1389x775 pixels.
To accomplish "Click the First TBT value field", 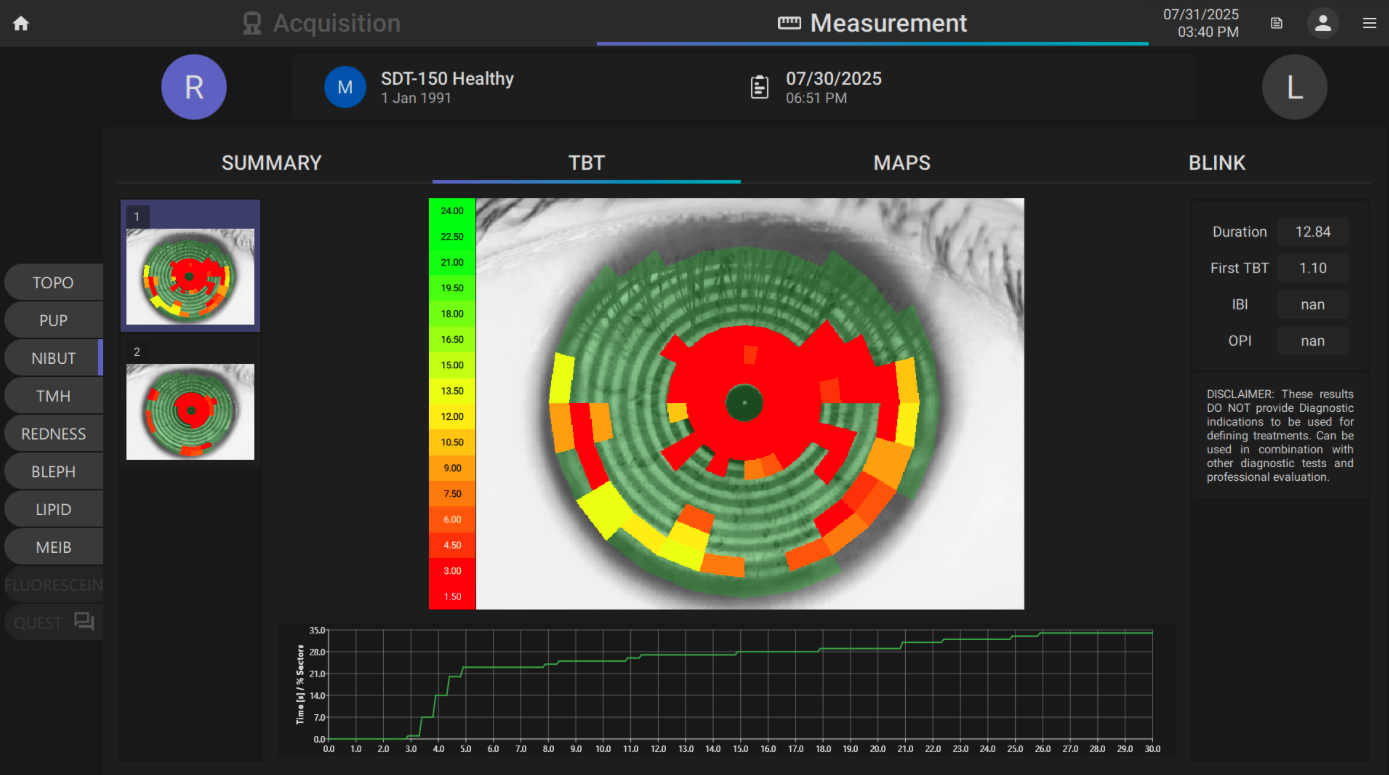I will point(1313,268).
